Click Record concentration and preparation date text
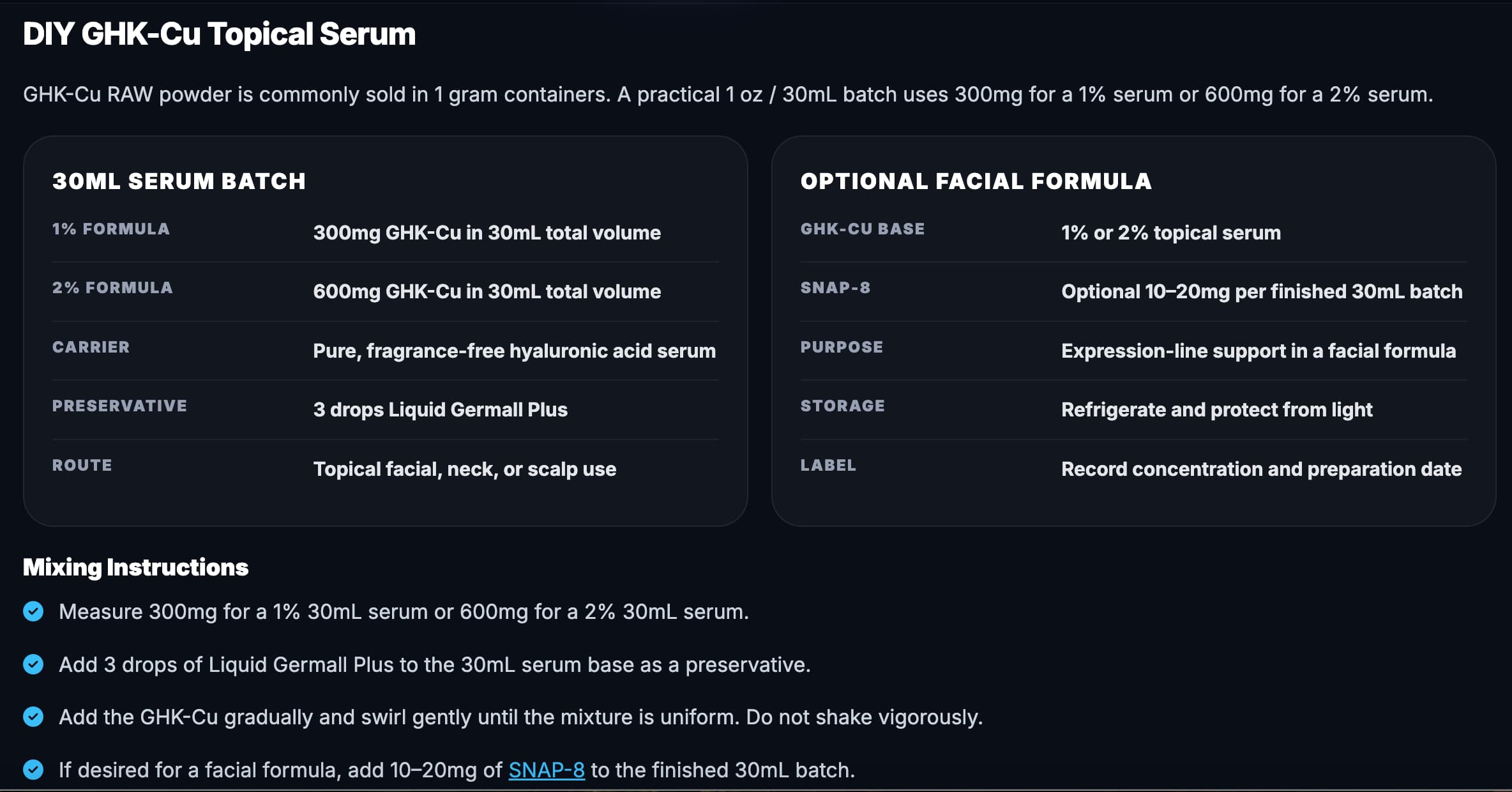Screen dimensions: 1512x792 coord(1261,469)
